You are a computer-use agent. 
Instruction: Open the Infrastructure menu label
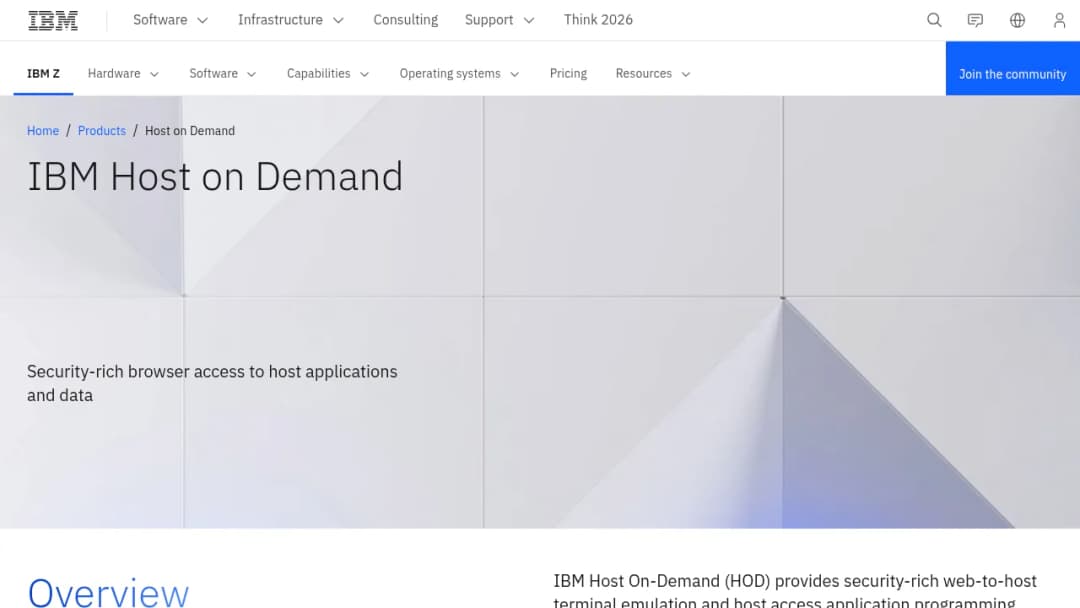click(x=280, y=20)
